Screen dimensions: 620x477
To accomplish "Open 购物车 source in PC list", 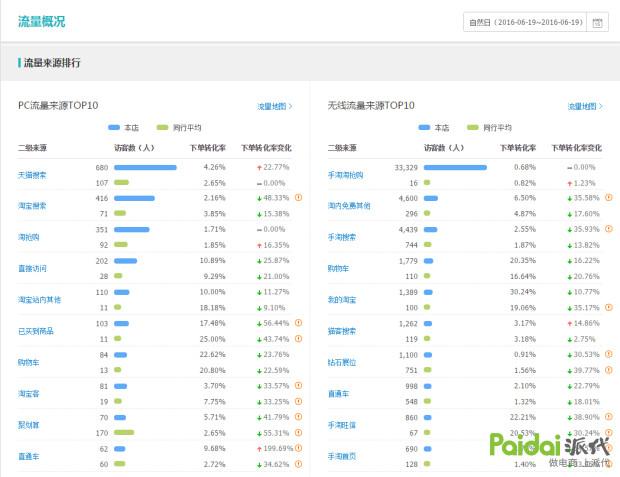I will 28,362.
